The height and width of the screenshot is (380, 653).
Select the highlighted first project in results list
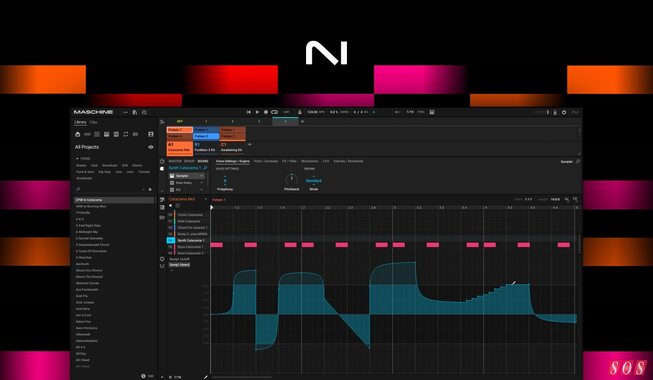114,200
